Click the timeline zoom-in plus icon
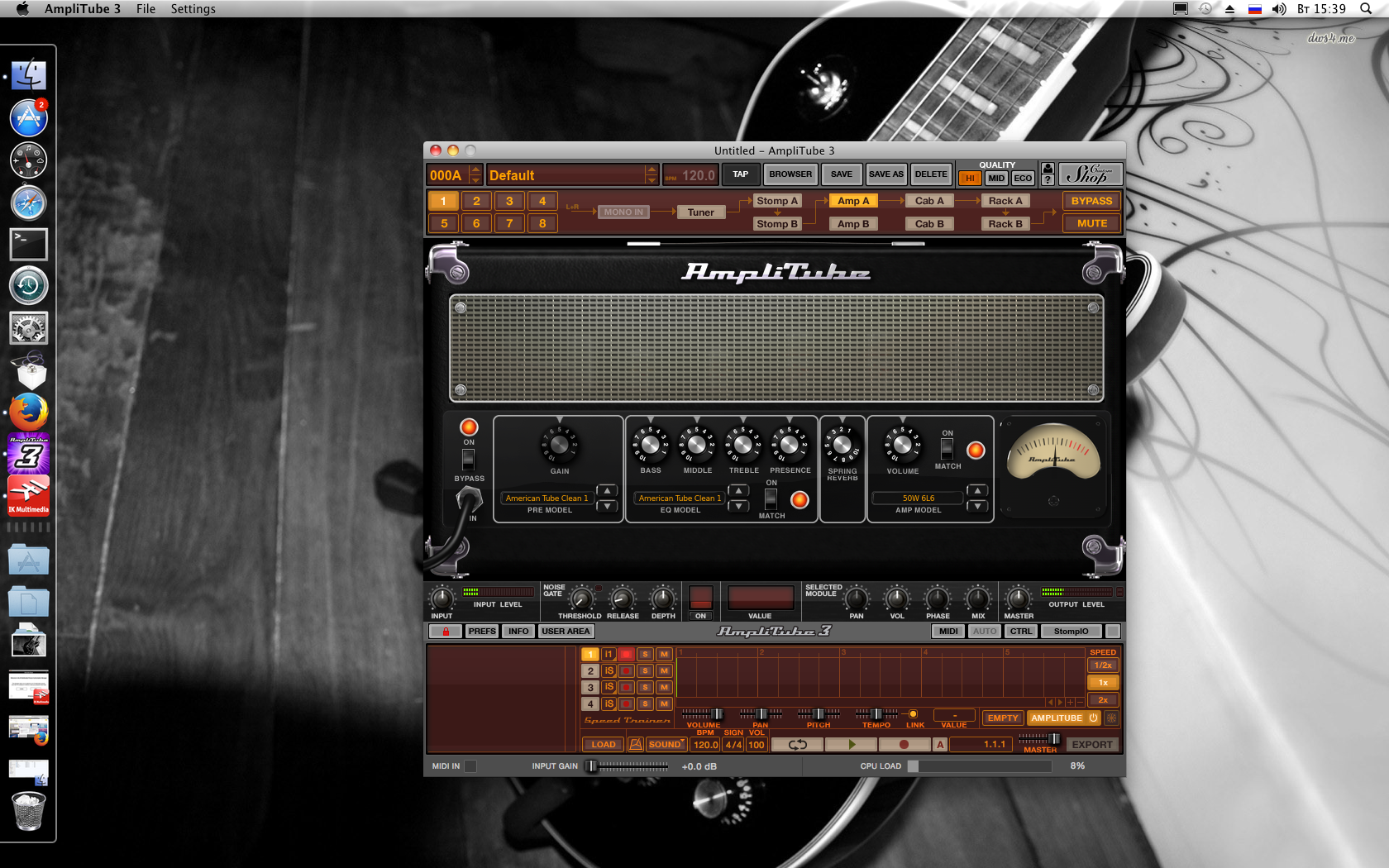This screenshot has height=868, width=1389. click(x=1071, y=702)
